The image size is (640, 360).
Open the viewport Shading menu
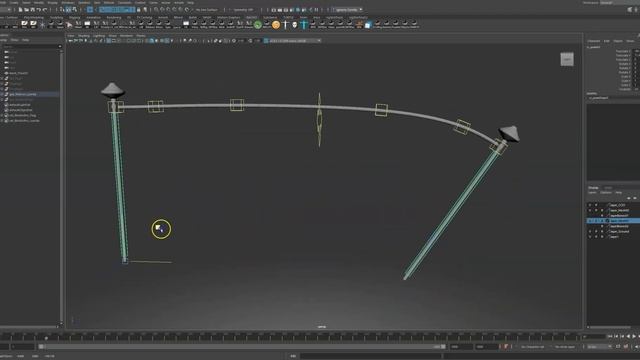pos(84,36)
